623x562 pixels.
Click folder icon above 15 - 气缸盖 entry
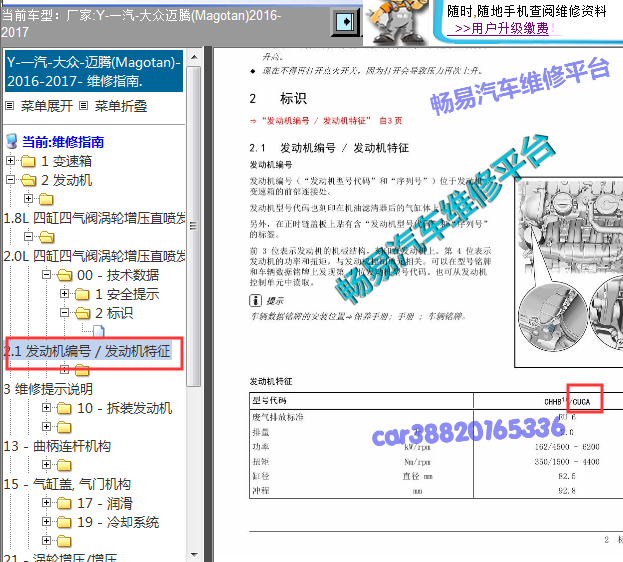[64, 465]
